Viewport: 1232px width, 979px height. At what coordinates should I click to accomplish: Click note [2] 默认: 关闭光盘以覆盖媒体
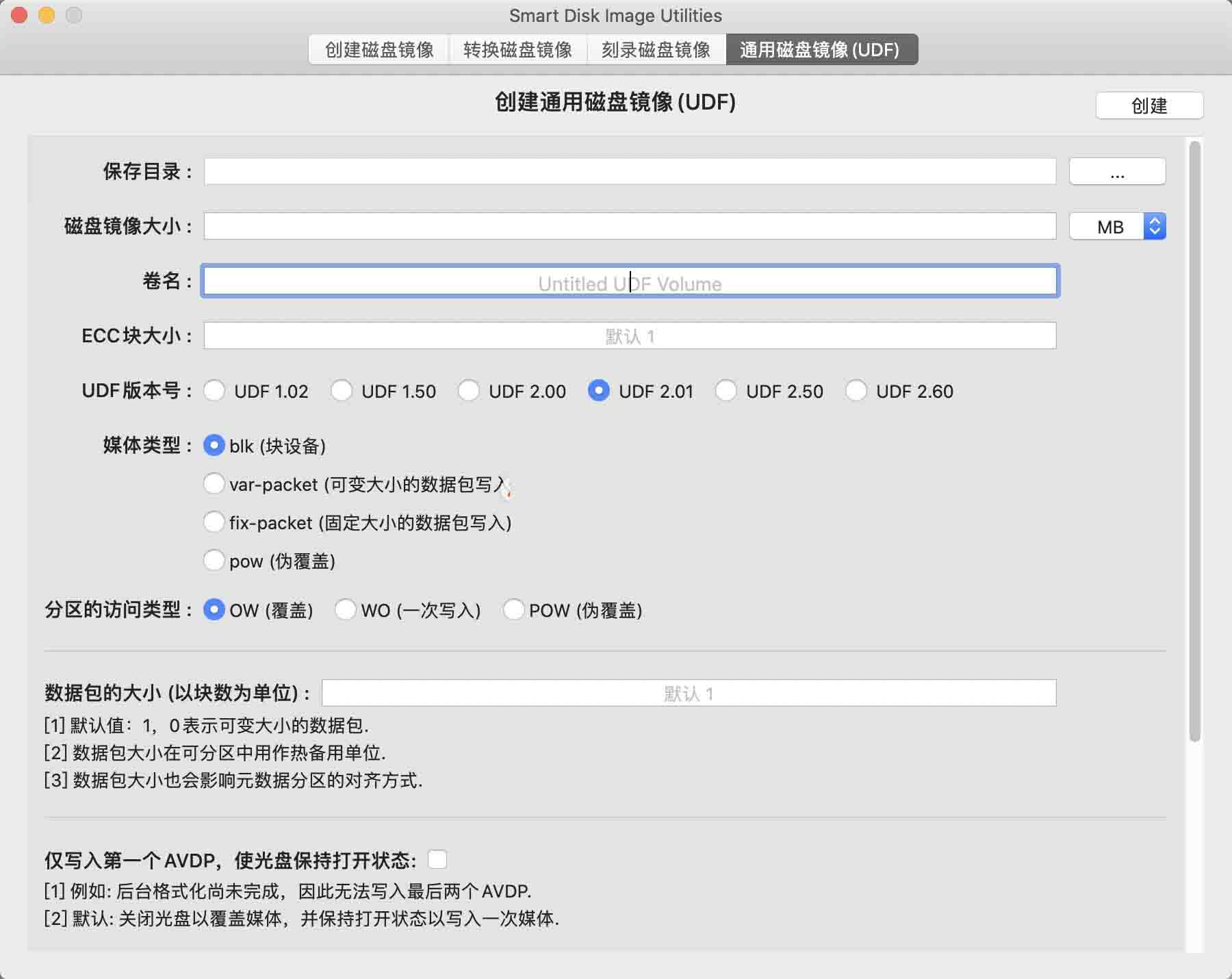302,919
